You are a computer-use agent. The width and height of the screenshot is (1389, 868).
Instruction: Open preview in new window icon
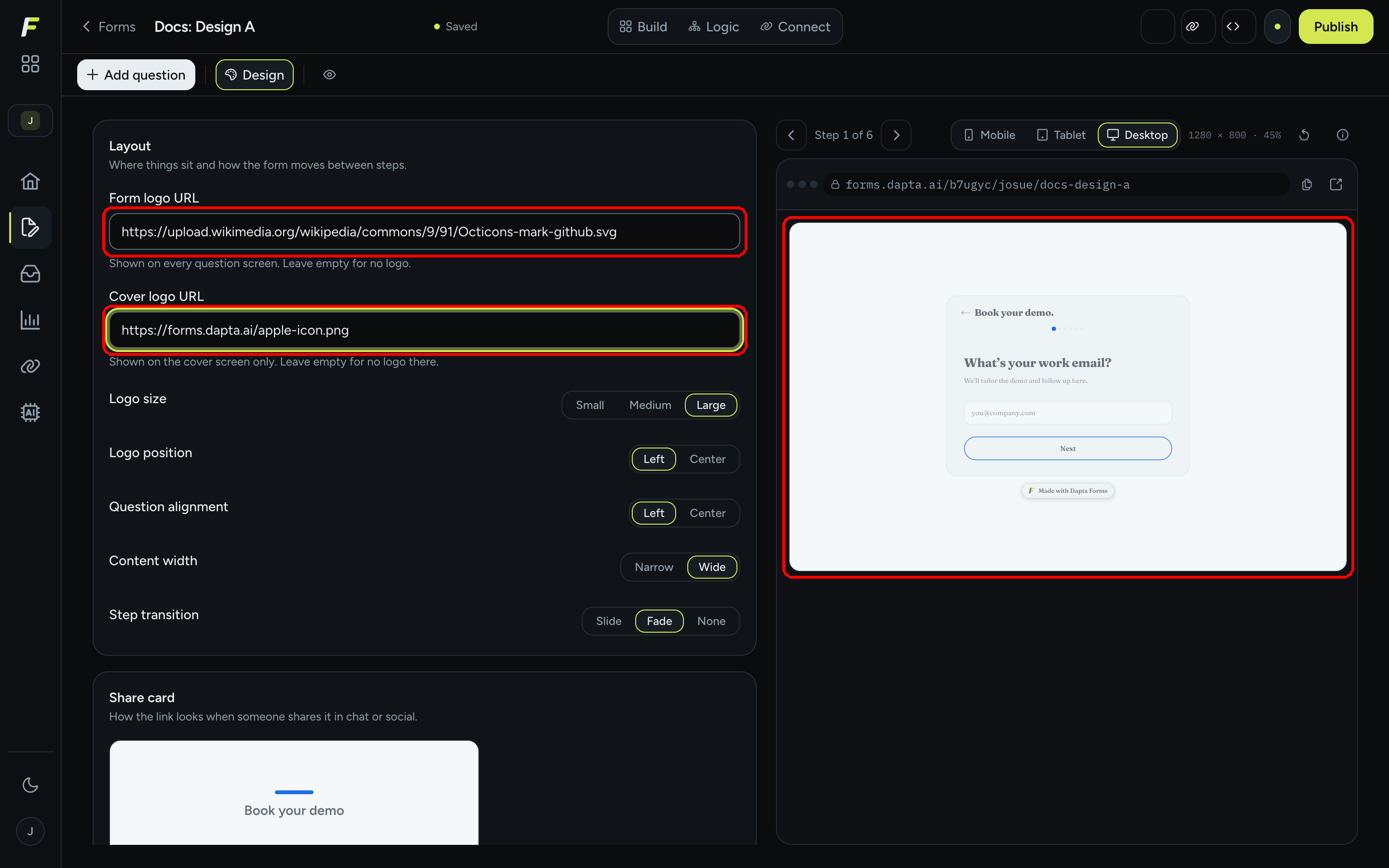click(x=1336, y=184)
